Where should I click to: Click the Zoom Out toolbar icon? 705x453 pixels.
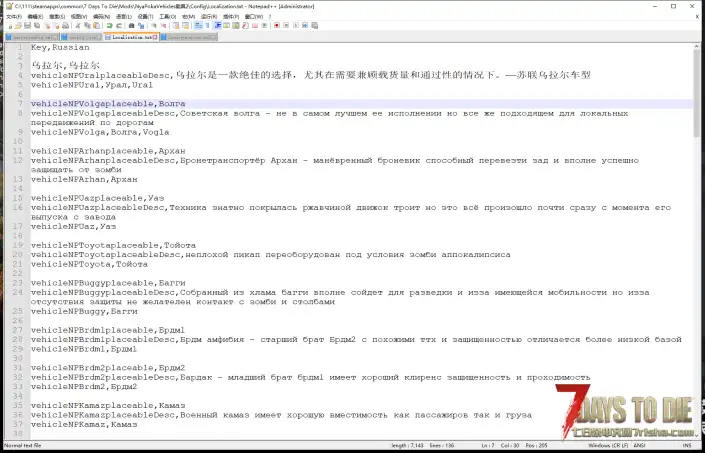pos(163,26)
